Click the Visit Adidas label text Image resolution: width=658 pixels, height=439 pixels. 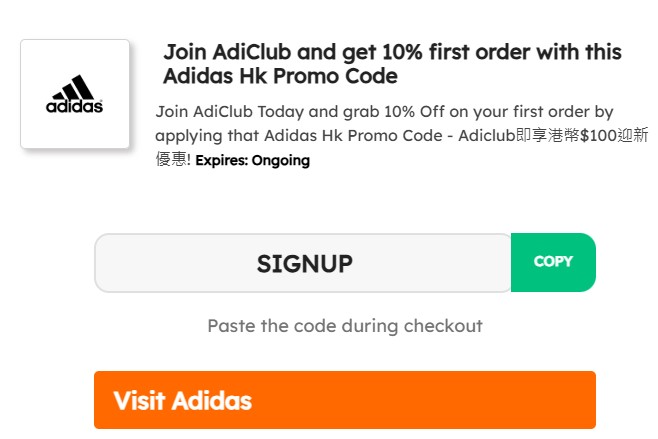click(182, 401)
